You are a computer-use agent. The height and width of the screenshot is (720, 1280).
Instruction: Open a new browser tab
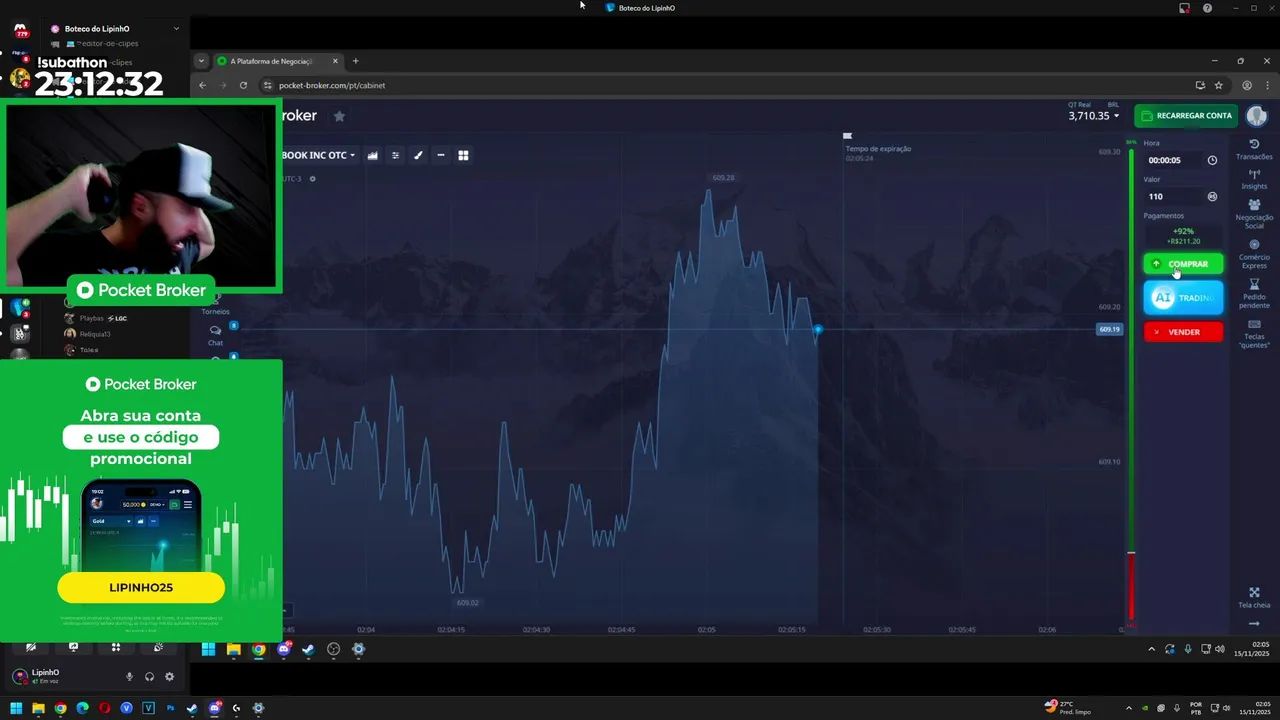click(355, 61)
